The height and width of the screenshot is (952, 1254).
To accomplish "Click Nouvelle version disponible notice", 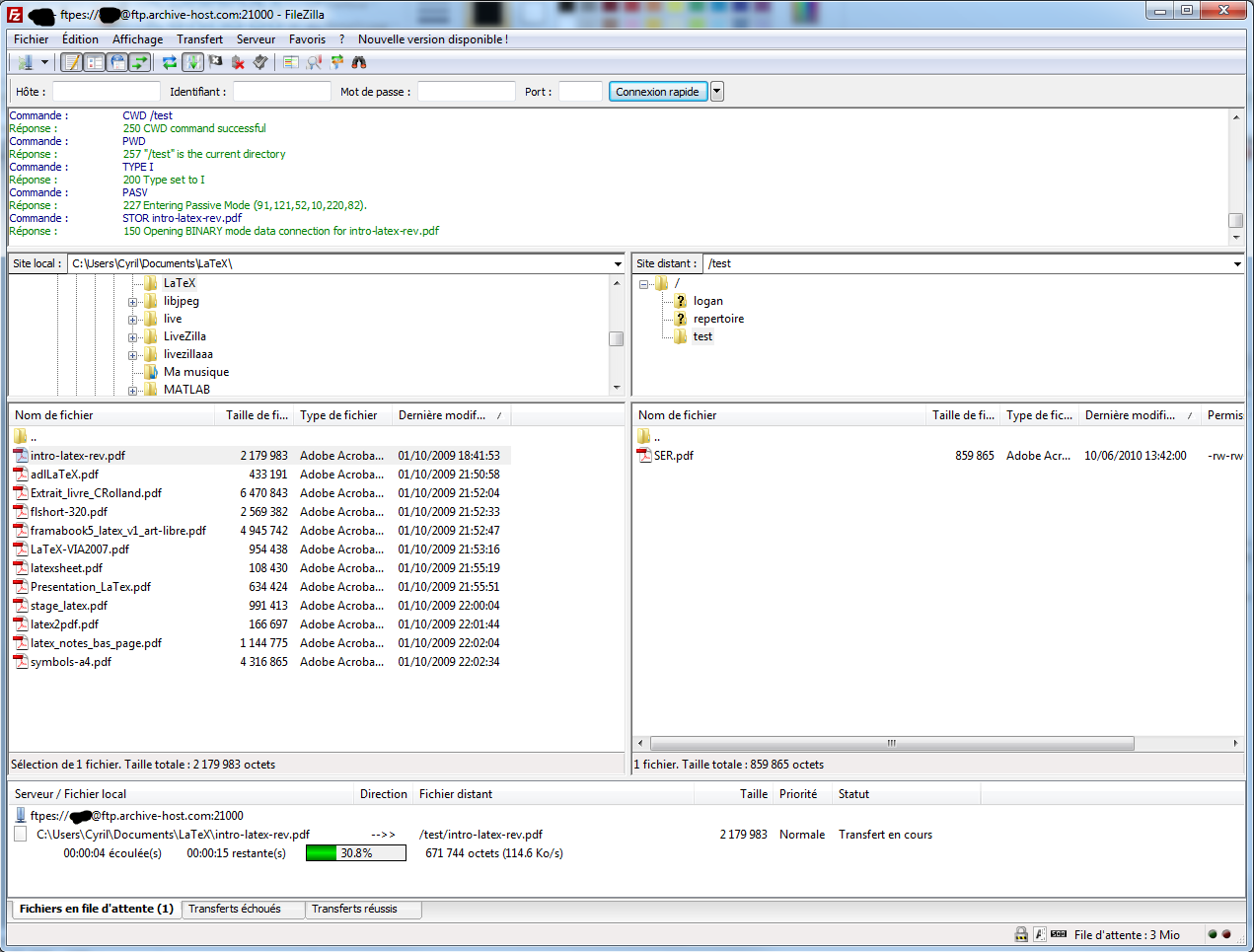I will (433, 39).
